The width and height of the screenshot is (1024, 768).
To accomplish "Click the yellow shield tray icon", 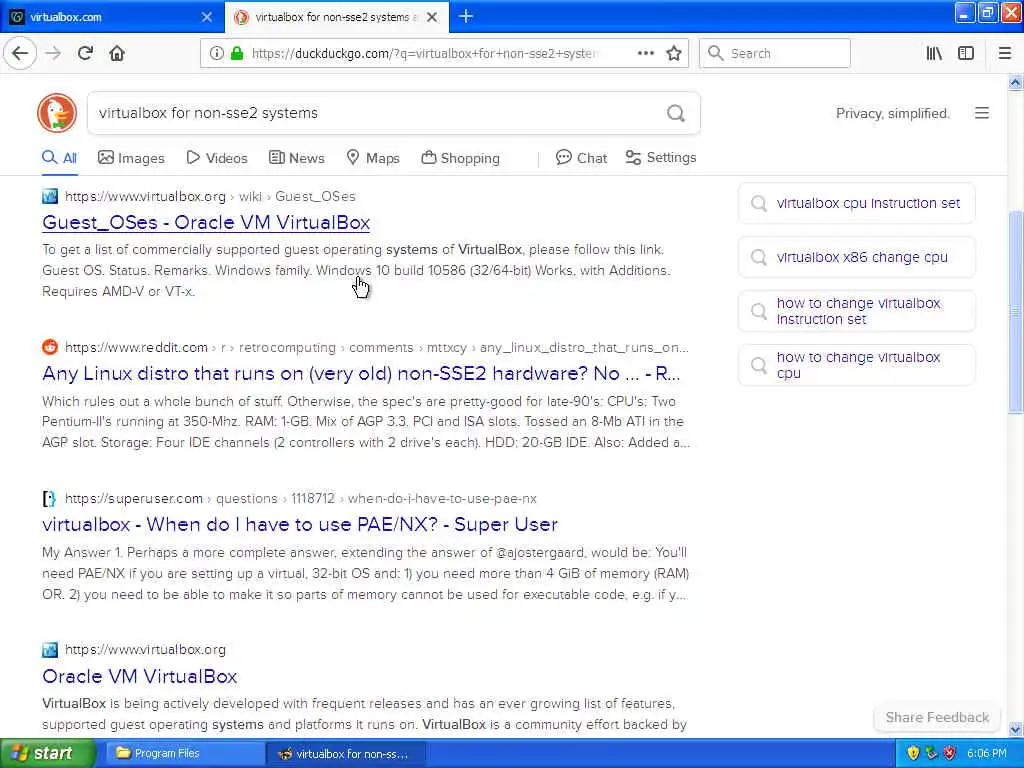I will 913,753.
